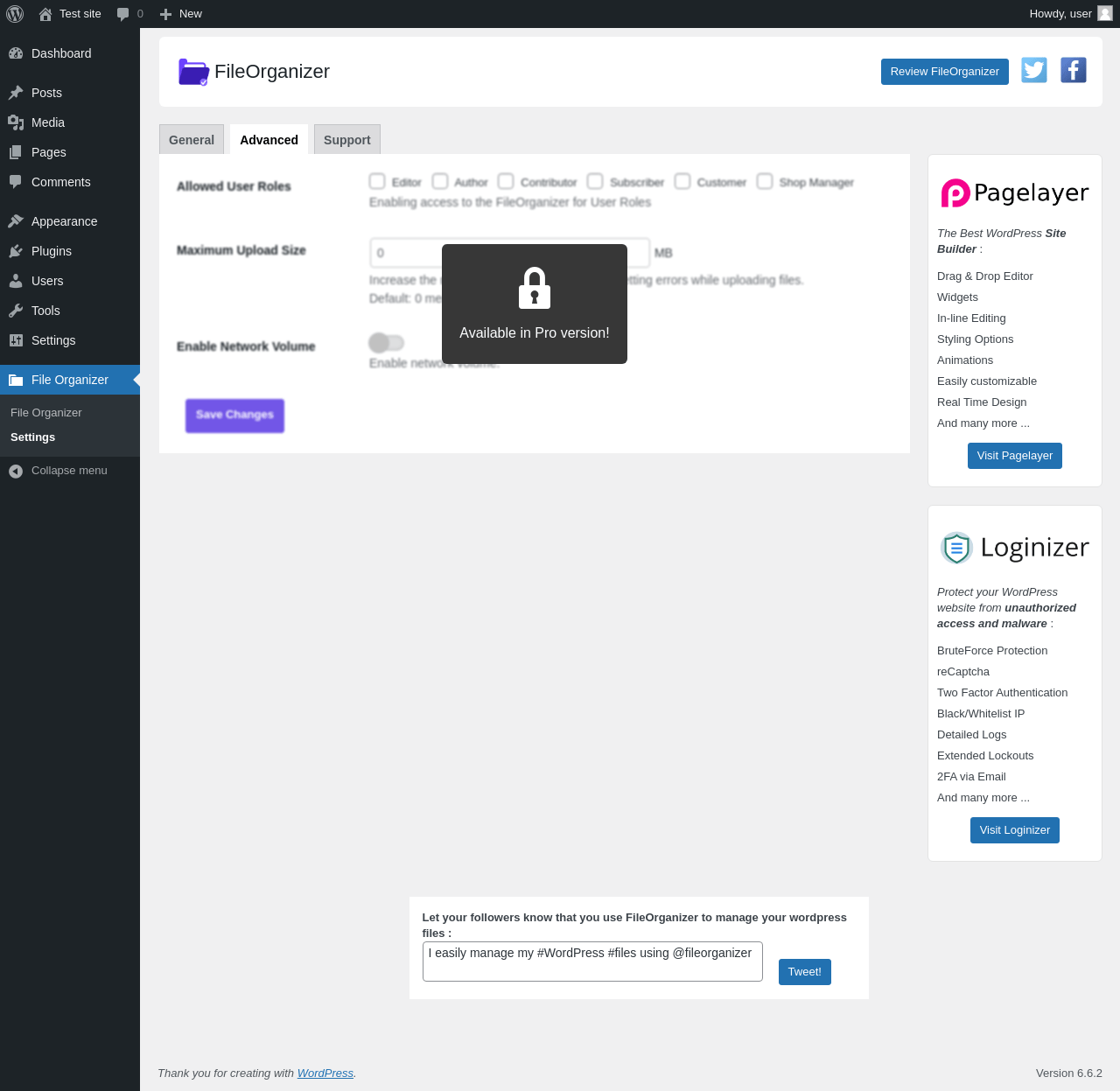Click the WordPress logo in admin bar

point(15,14)
